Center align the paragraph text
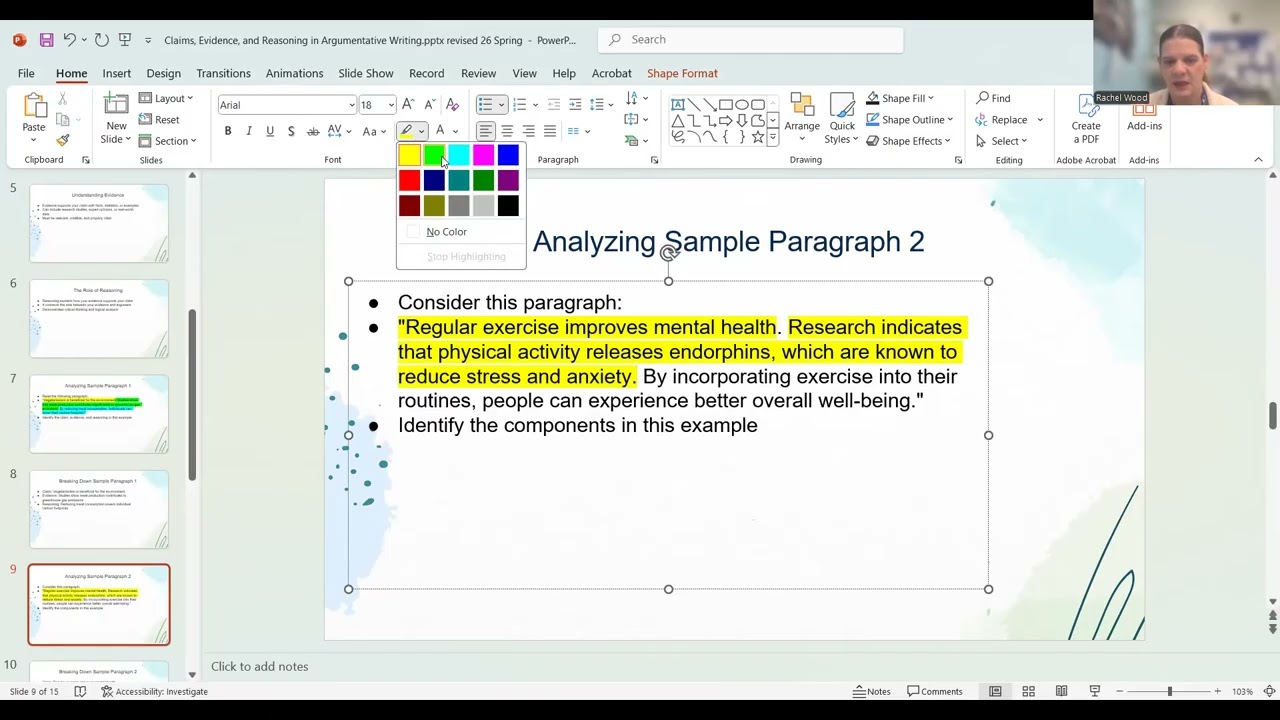 [x=507, y=131]
